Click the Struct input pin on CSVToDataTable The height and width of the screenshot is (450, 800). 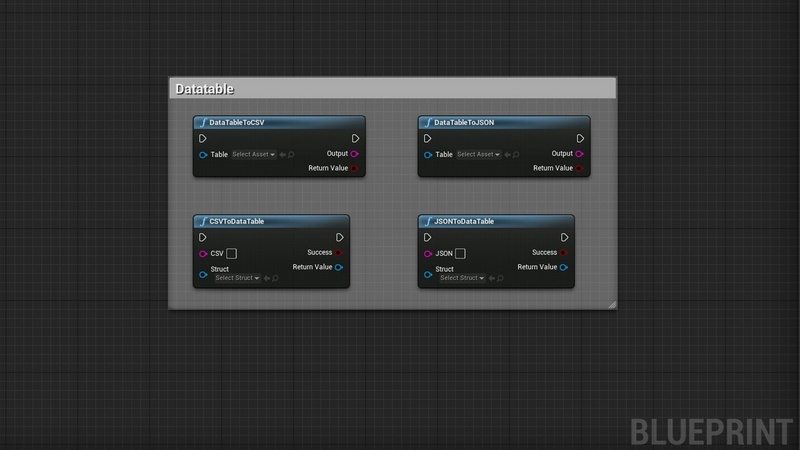coord(203,273)
